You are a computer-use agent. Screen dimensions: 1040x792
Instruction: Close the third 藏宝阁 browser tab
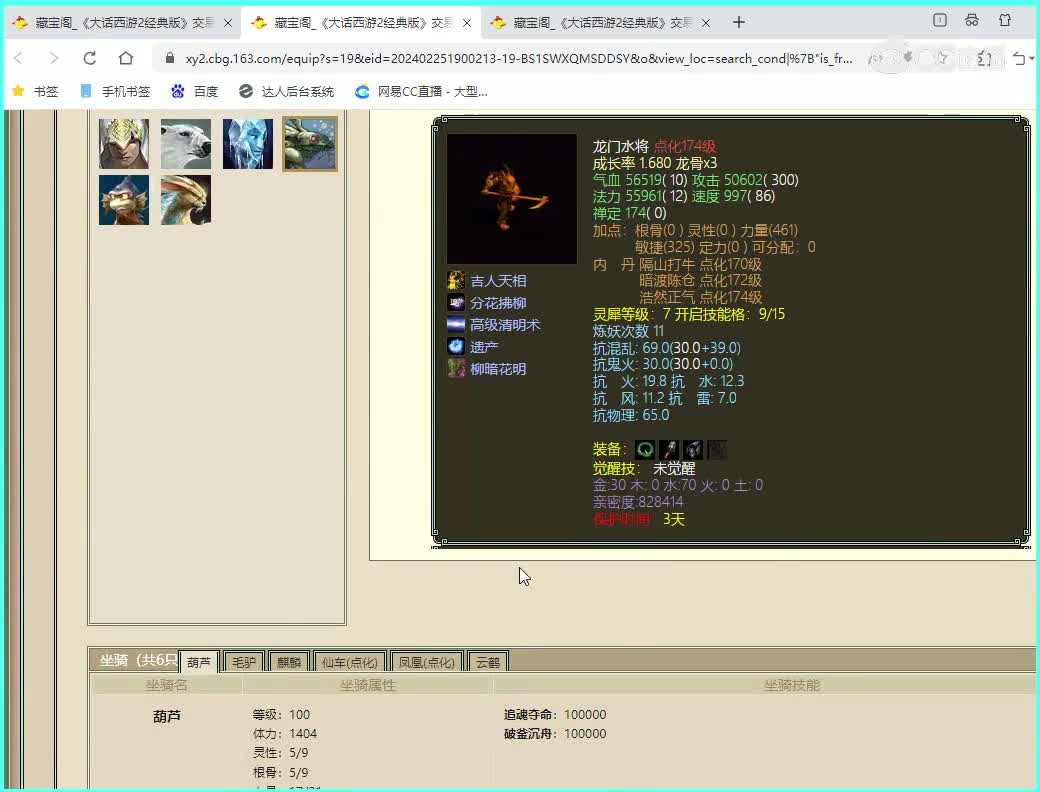coord(706,23)
